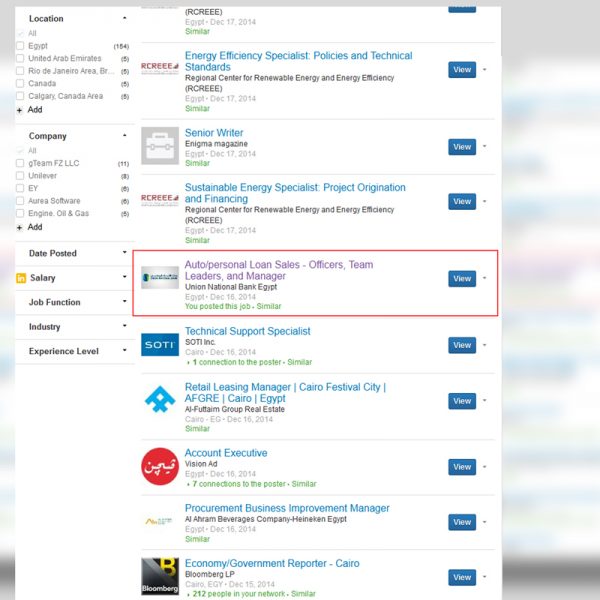600x600 pixels.
Task: Click the Union National Bank Egypt logo
Action: pyautogui.click(x=160, y=277)
